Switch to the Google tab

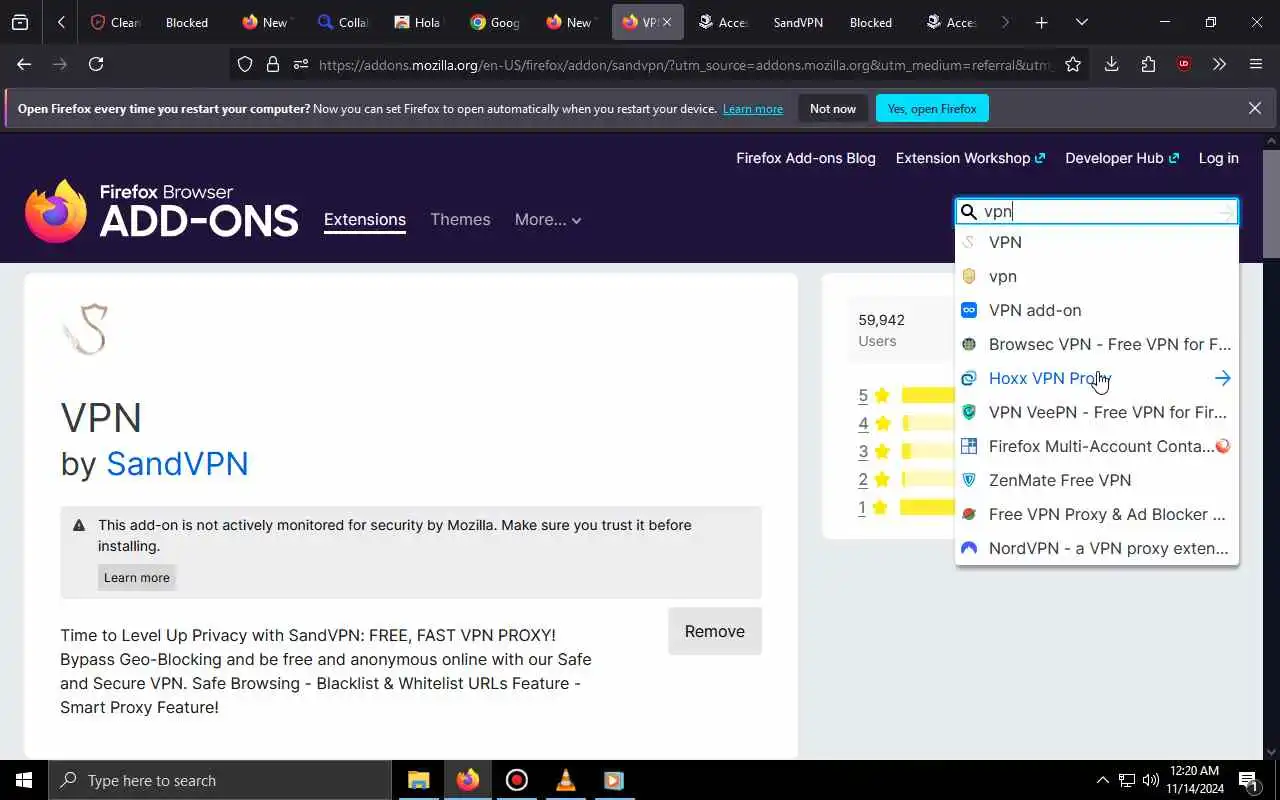(x=494, y=22)
